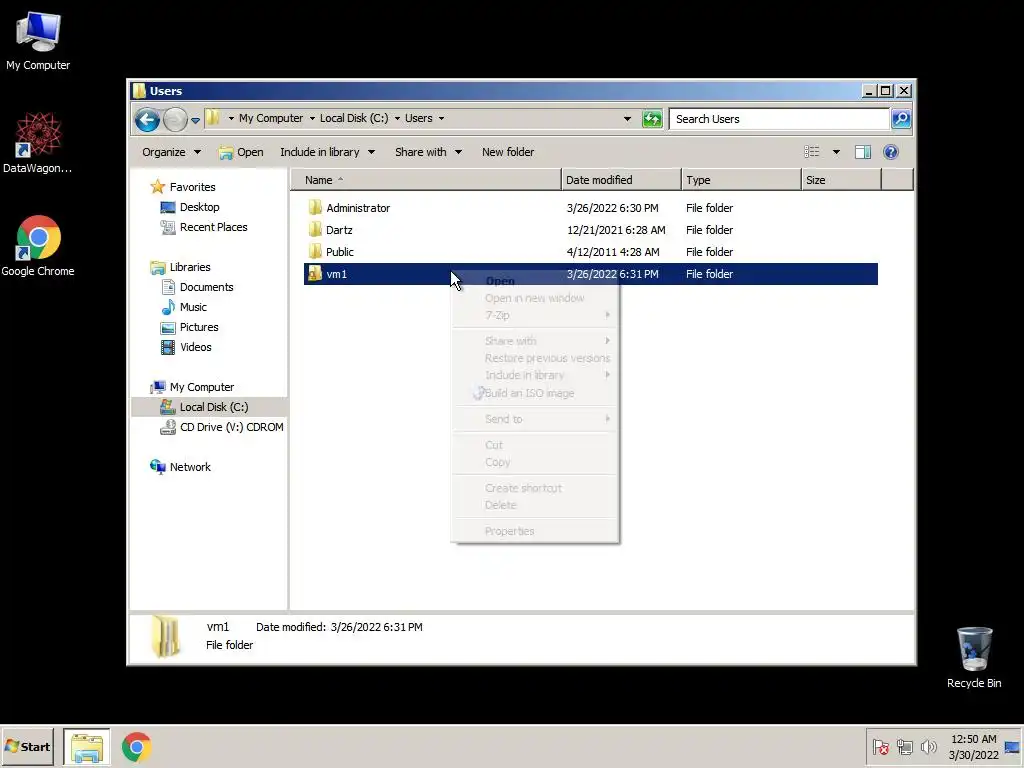This screenshot has width=1024, height=768.
Task: Change view using the views icon
Action: click(812, 152)
